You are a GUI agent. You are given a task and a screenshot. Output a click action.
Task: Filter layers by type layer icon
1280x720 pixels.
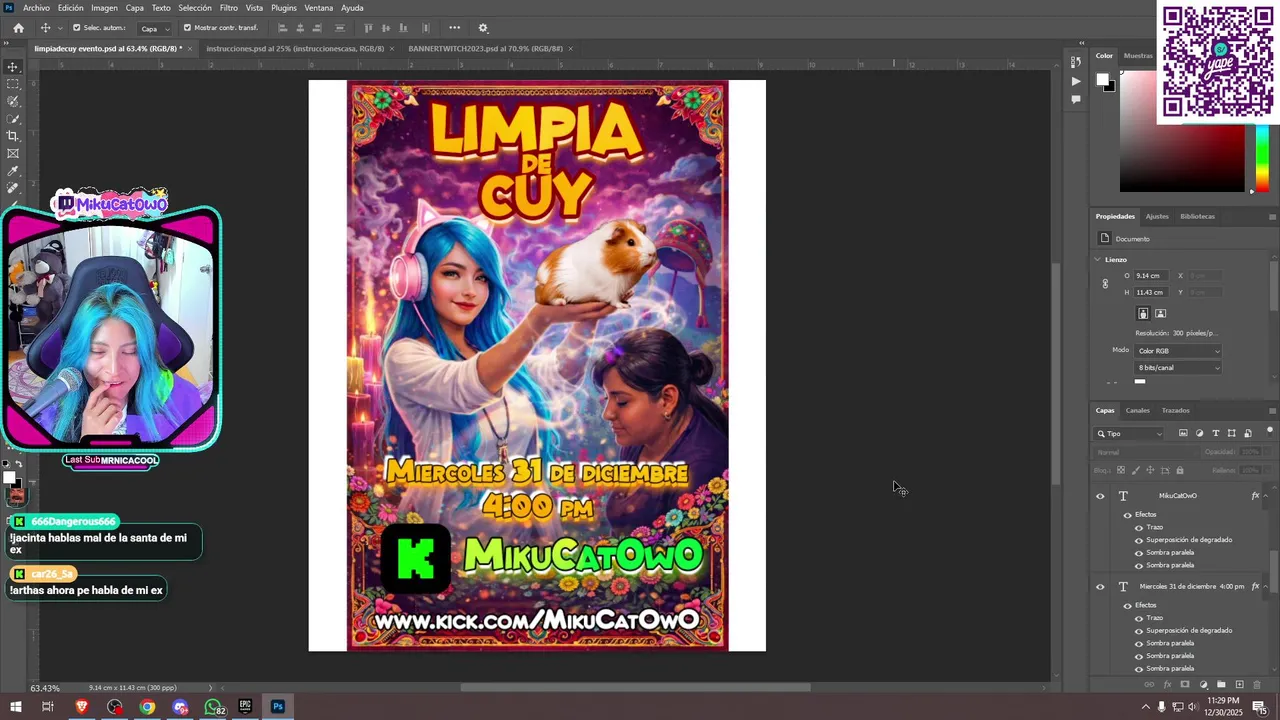pyautogui.click(x=1216, y=433)
